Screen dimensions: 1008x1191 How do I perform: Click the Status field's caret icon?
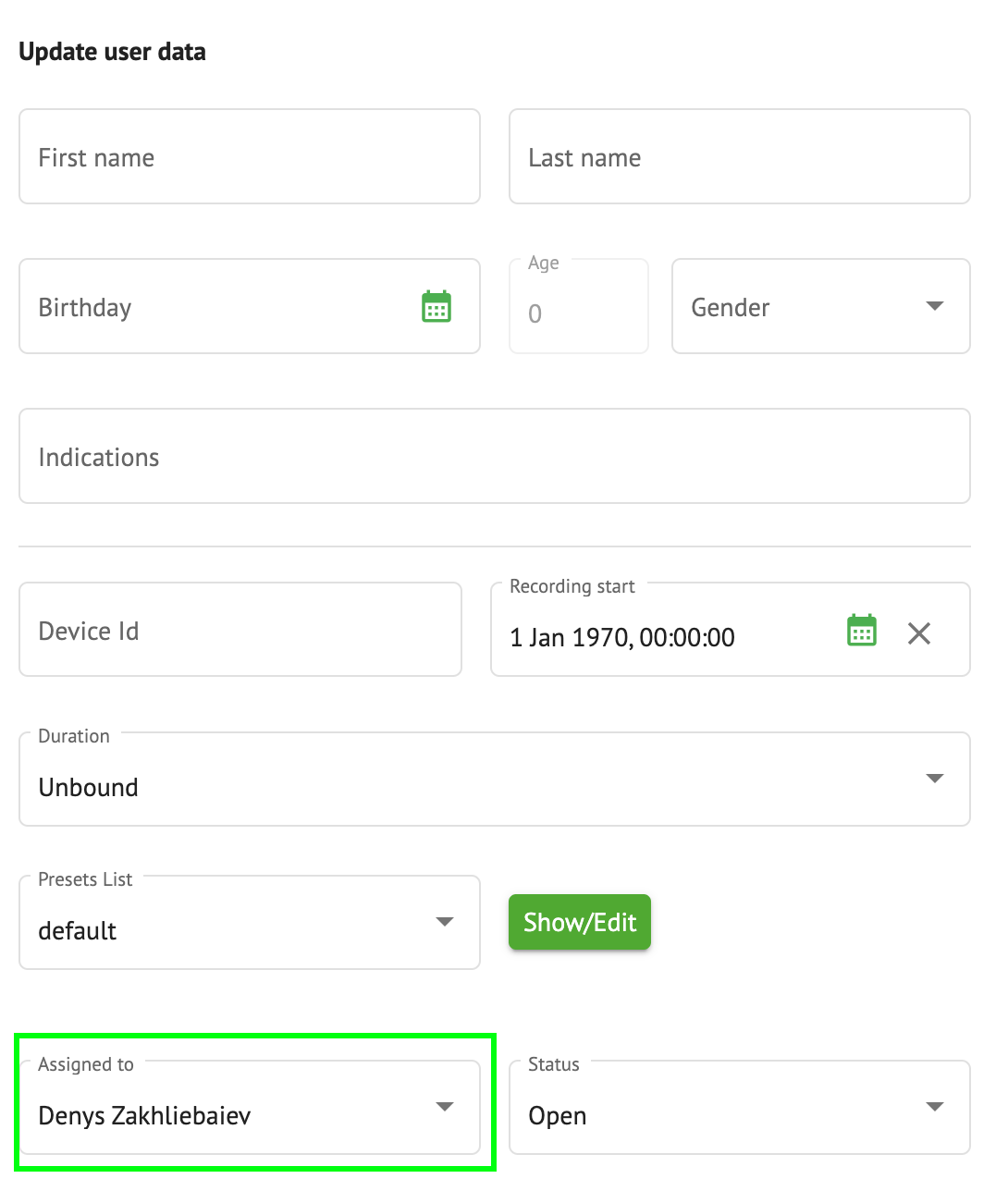(x=935, y=1107)
